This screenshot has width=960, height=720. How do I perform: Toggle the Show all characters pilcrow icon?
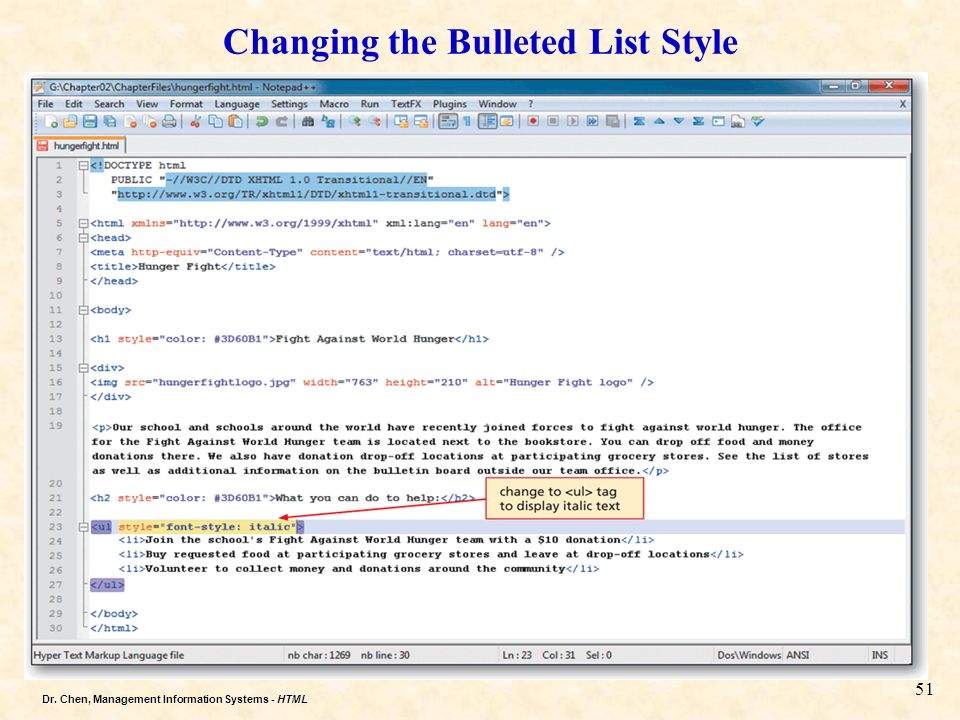click(467, 122)
